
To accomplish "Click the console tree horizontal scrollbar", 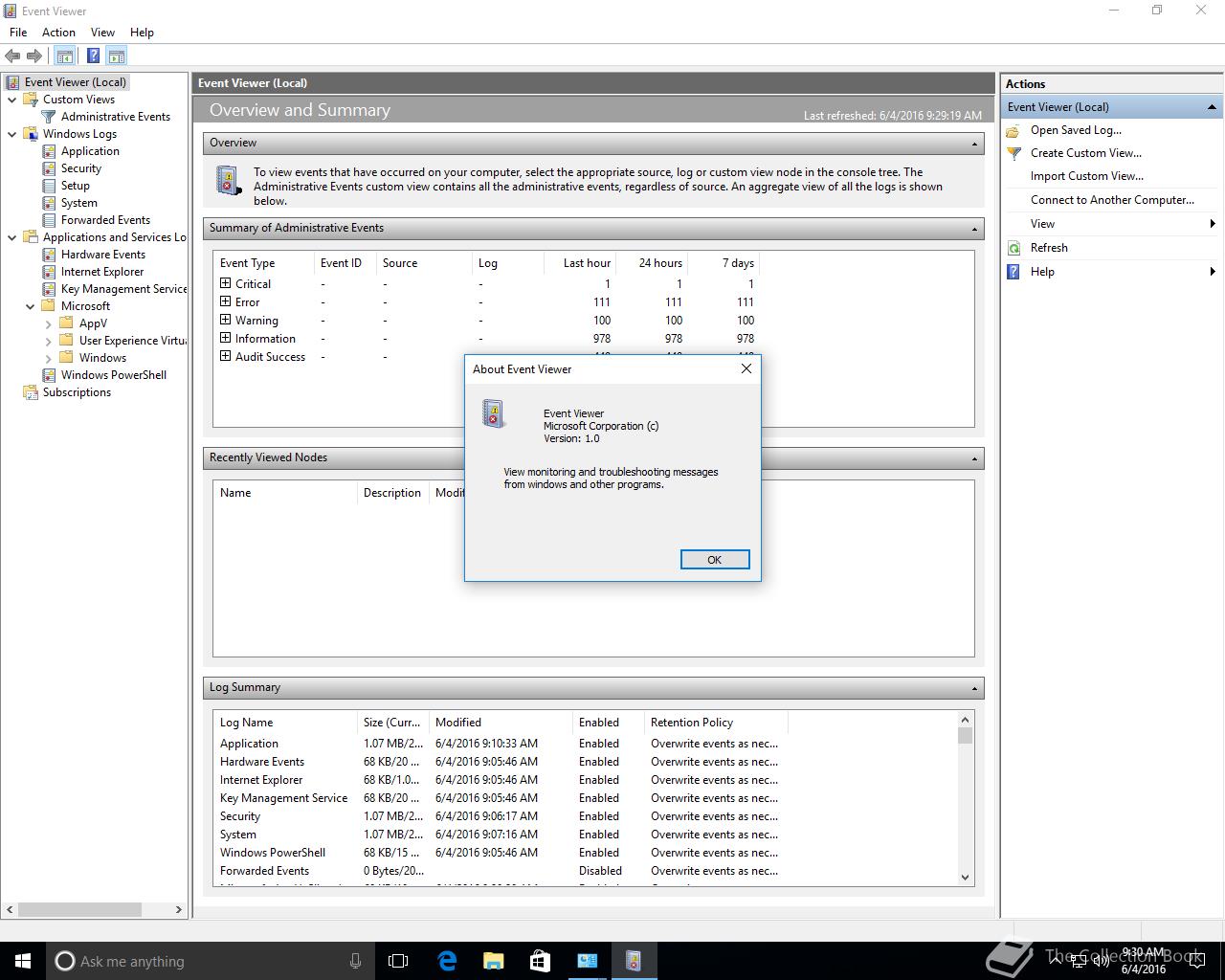I will pyautogui.click(x=94, y=909).
